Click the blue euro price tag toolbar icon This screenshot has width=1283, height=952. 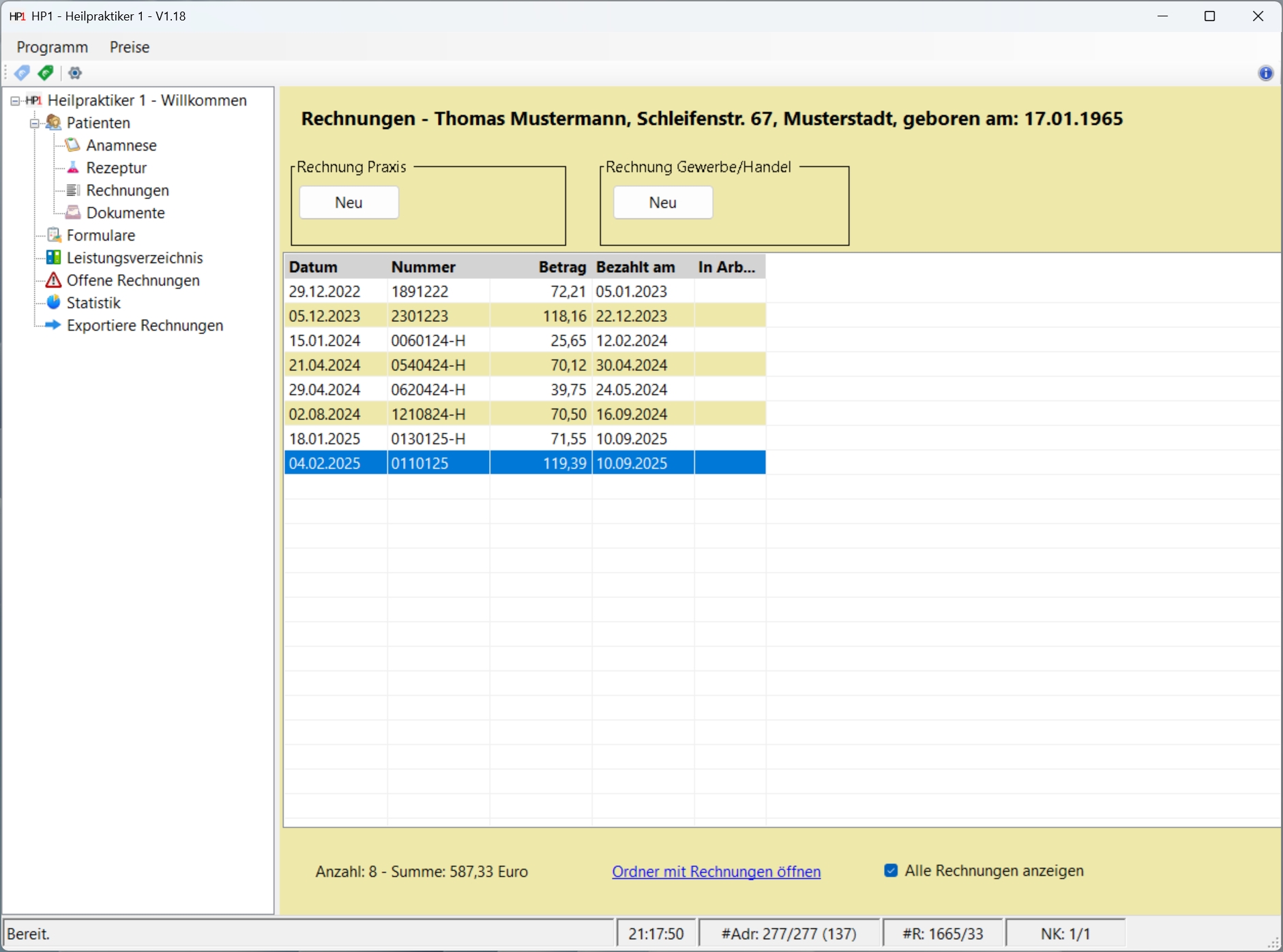22,73
